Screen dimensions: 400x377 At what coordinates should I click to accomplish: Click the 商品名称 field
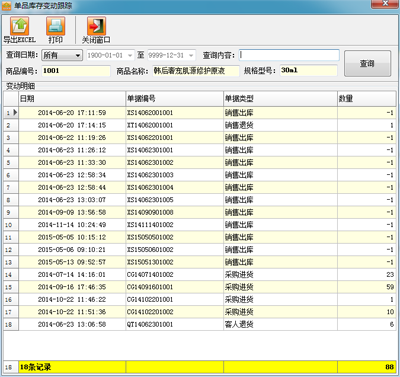(196, 71)
